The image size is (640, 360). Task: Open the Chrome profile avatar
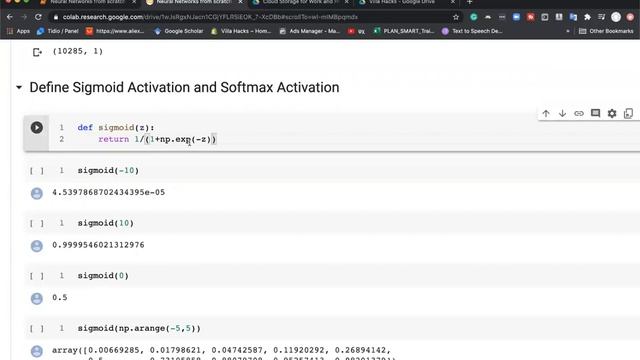[x=616, y=17]
